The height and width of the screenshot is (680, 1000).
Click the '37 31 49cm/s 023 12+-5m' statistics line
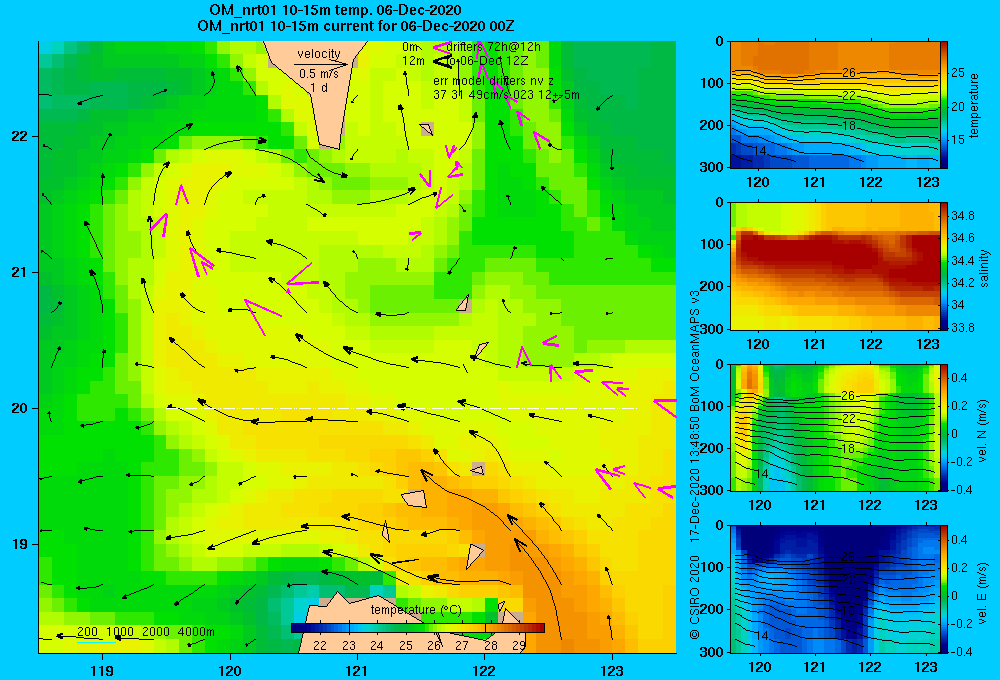click(x=506, y=95)
